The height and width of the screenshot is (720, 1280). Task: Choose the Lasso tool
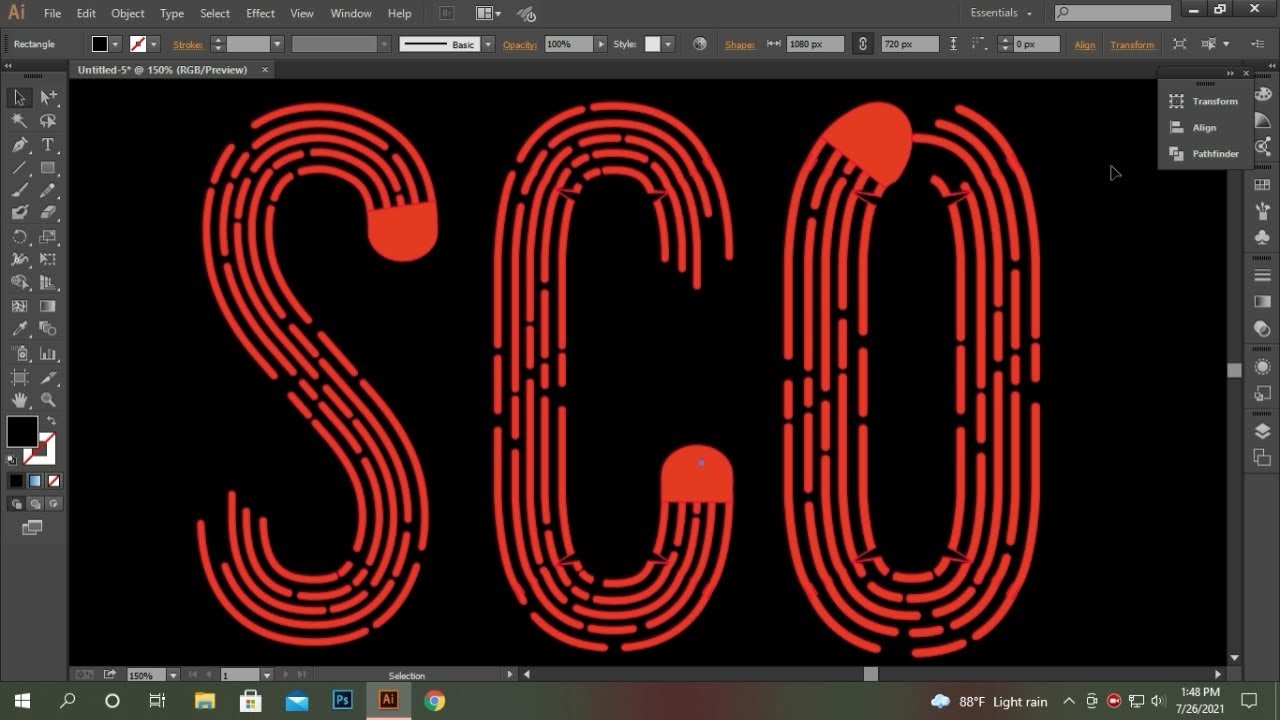(48, 121)
